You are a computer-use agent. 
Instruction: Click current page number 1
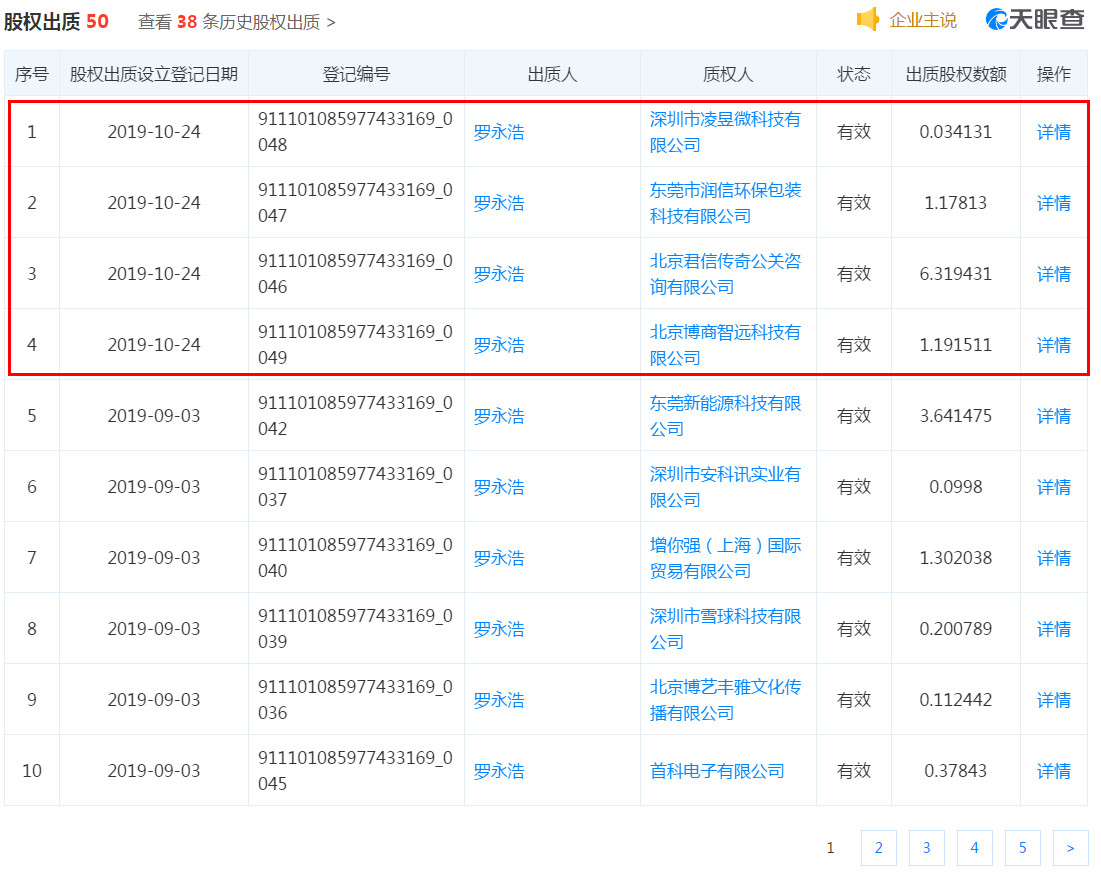830,848
